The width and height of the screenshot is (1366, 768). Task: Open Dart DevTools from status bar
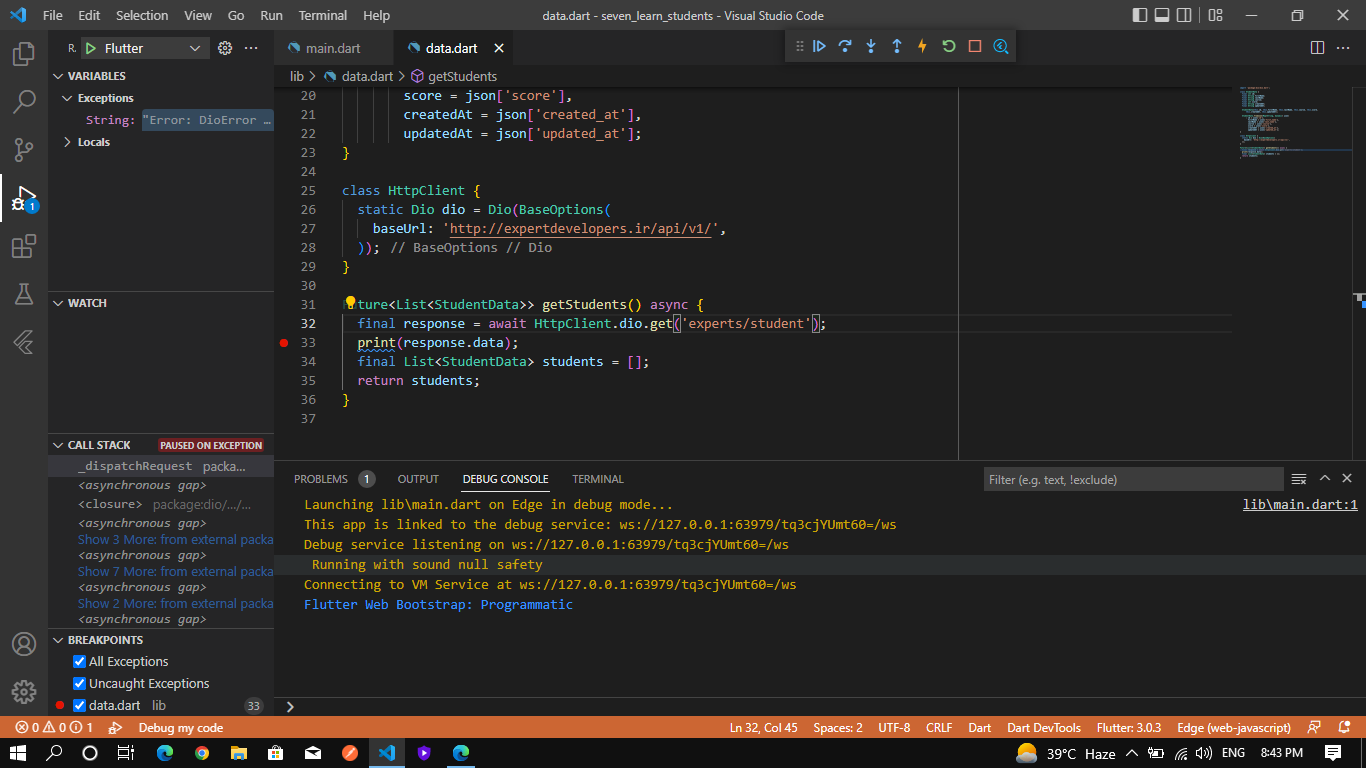point(1044,728)
